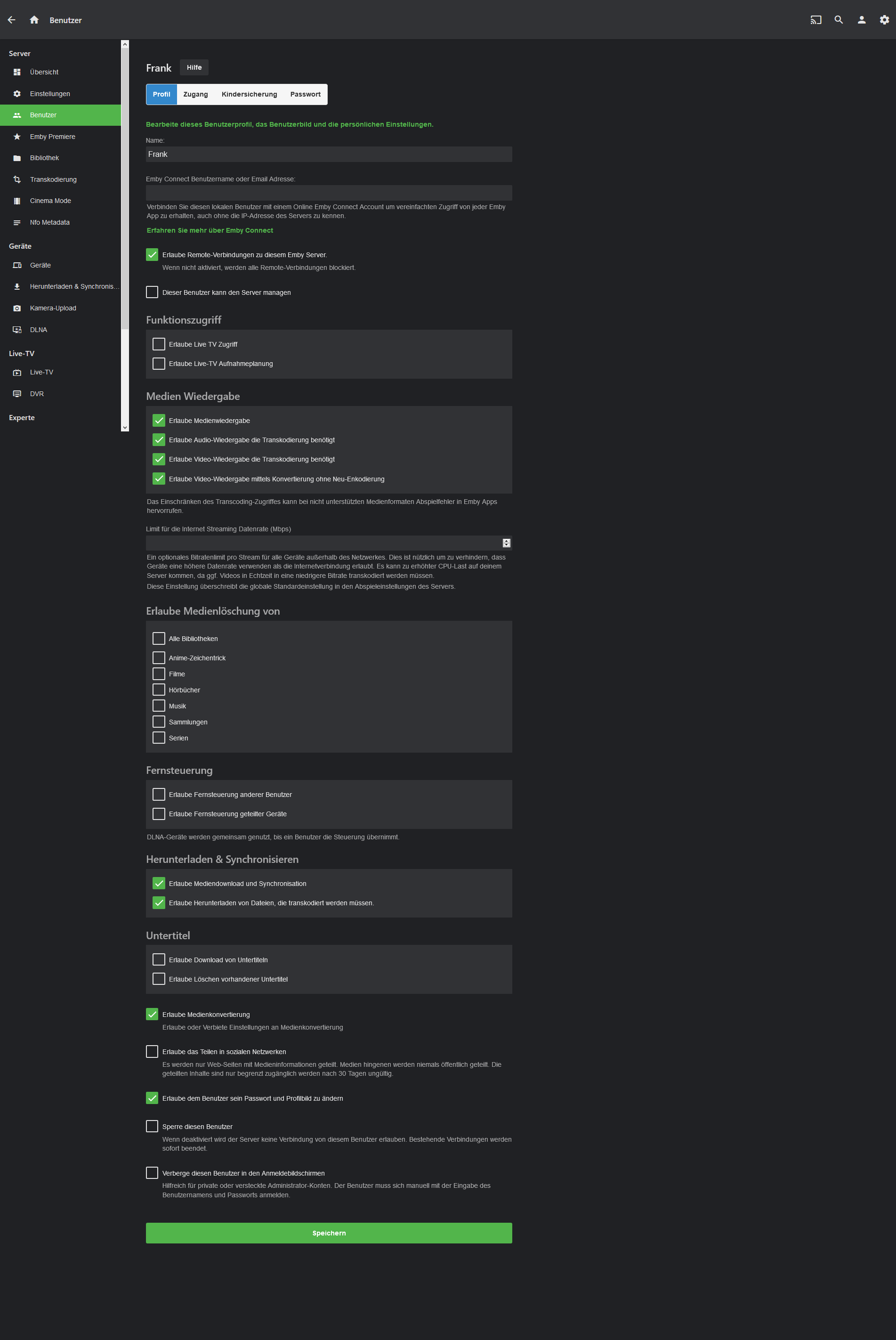Open the server settings gear icon
This screenshot has width=896, height=1340.
click(884, 20)
